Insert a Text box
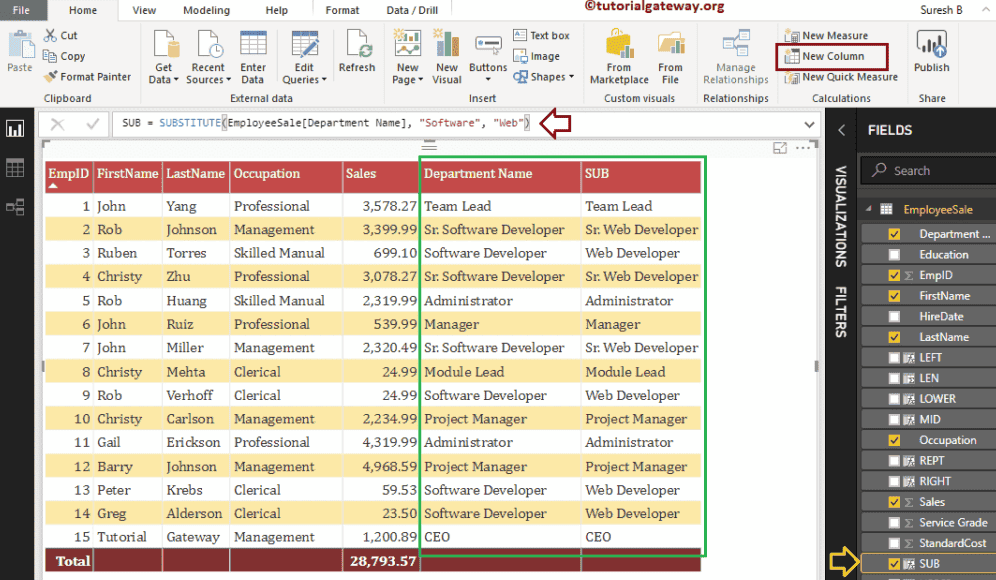996x580 pixels. tap(542, 34)
